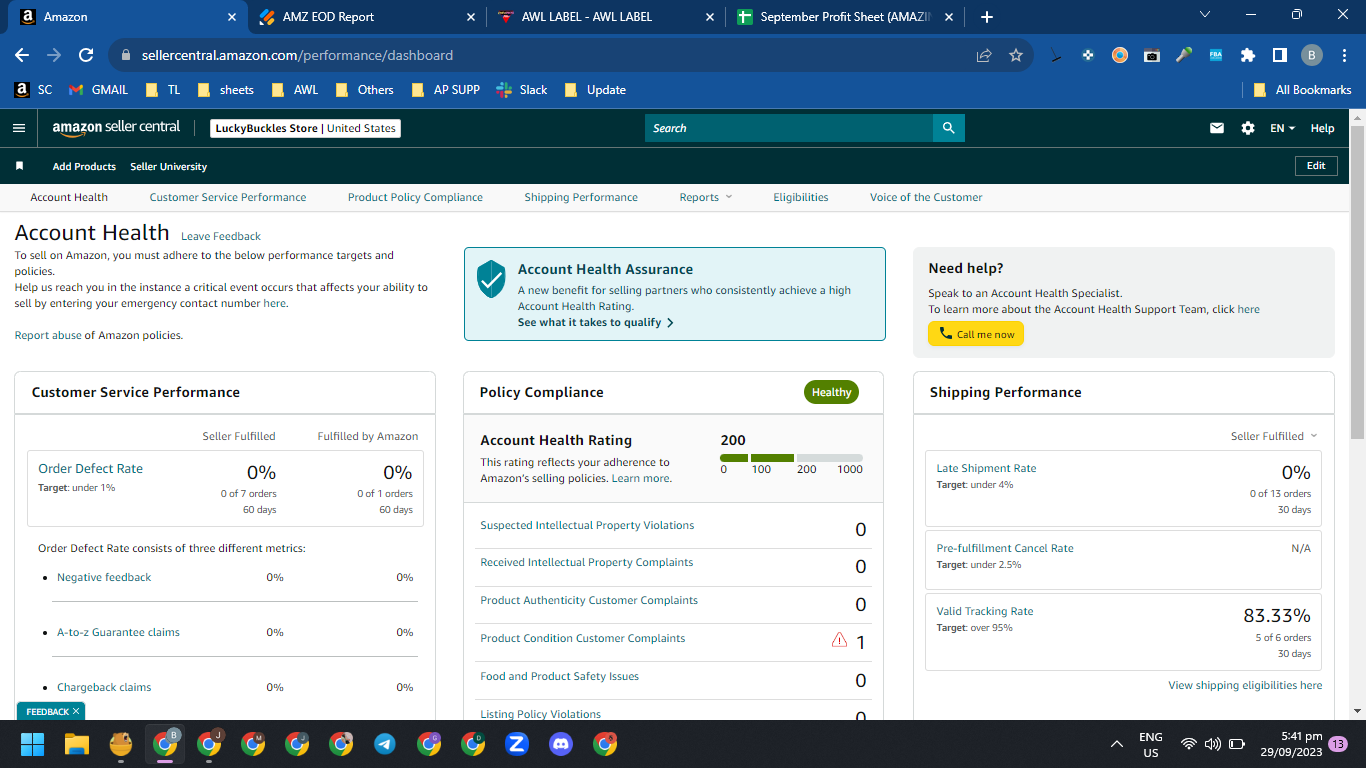Open a new browser tab
Screen dimensions: 1366x768
987,17
